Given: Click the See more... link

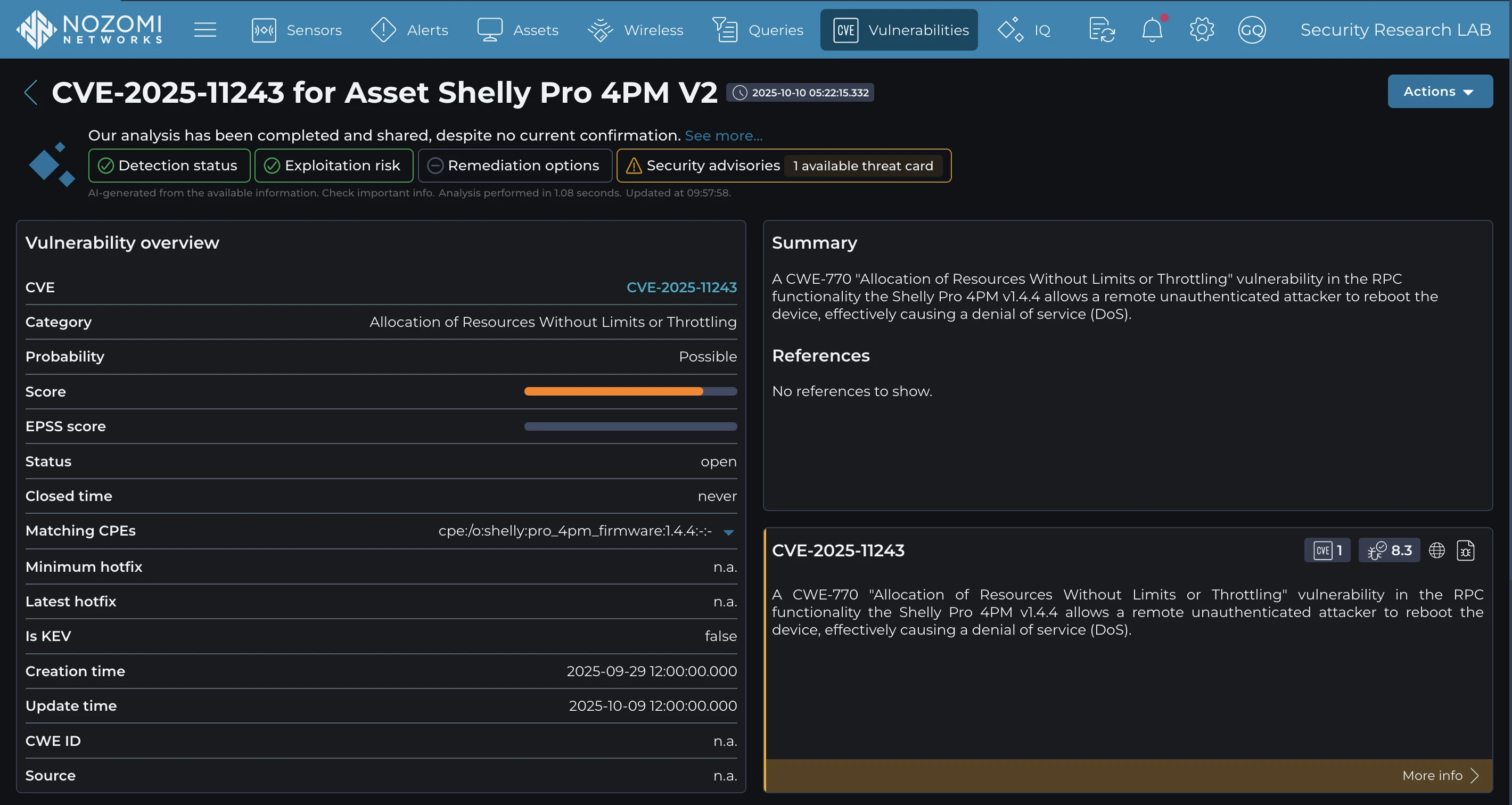Looking at the screenshot, I should point(723,136).
